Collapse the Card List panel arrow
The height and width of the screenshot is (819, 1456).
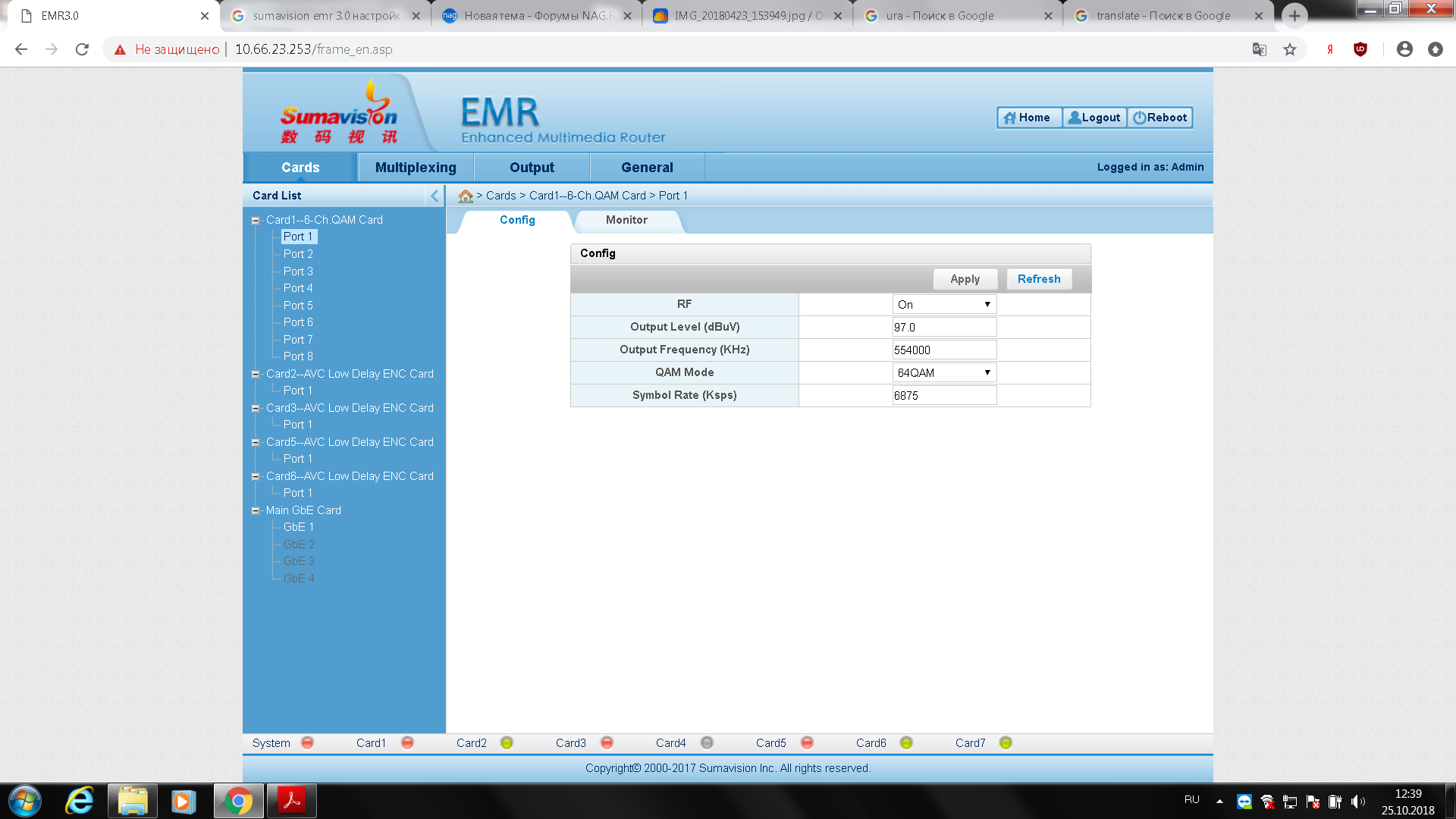point(435,196)
